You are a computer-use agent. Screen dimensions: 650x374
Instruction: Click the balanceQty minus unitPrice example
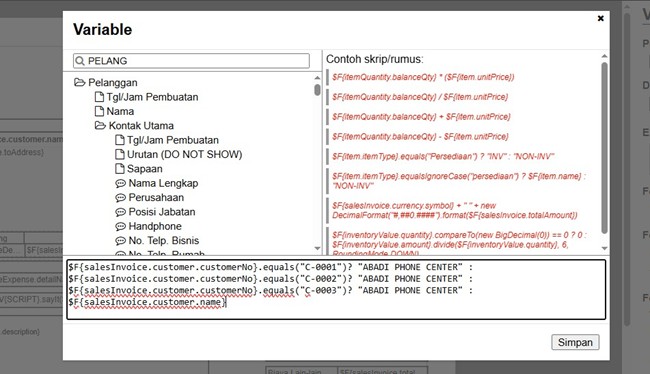[420, 137]
